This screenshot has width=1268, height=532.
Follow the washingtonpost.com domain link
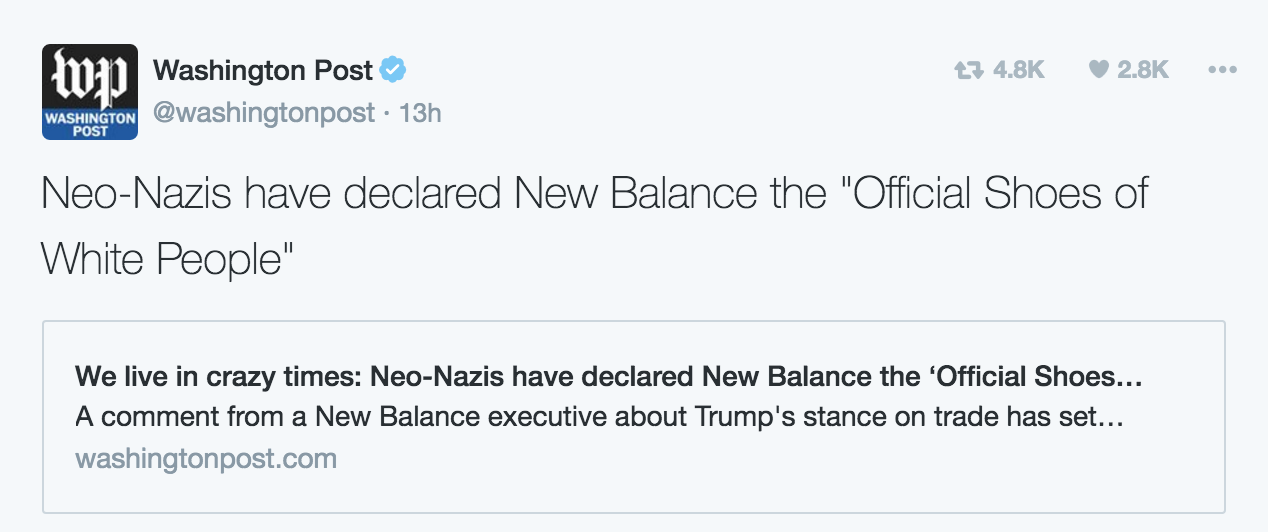click(x=206, y=459)
